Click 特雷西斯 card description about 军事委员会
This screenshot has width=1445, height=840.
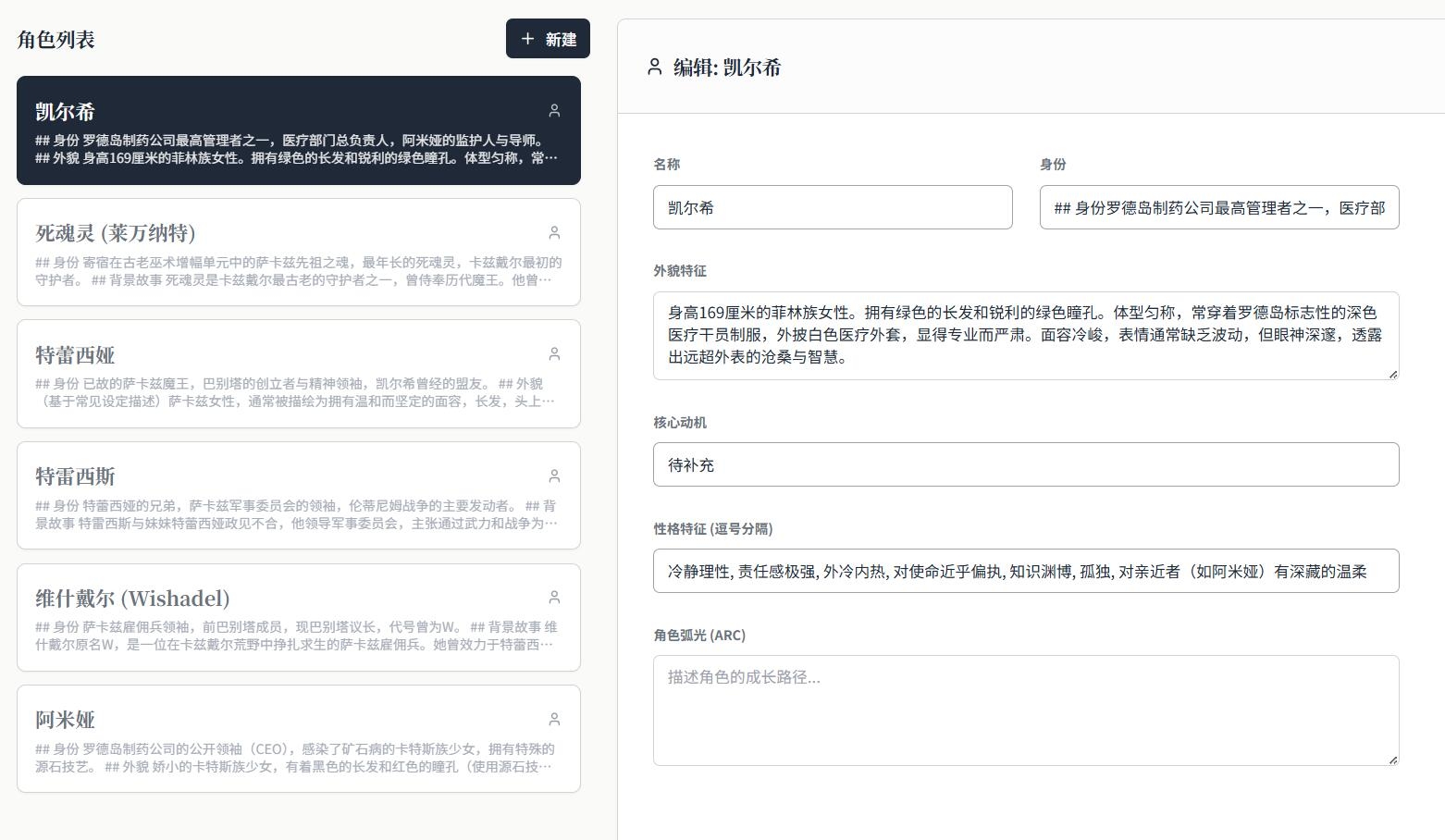click(297, 514)
